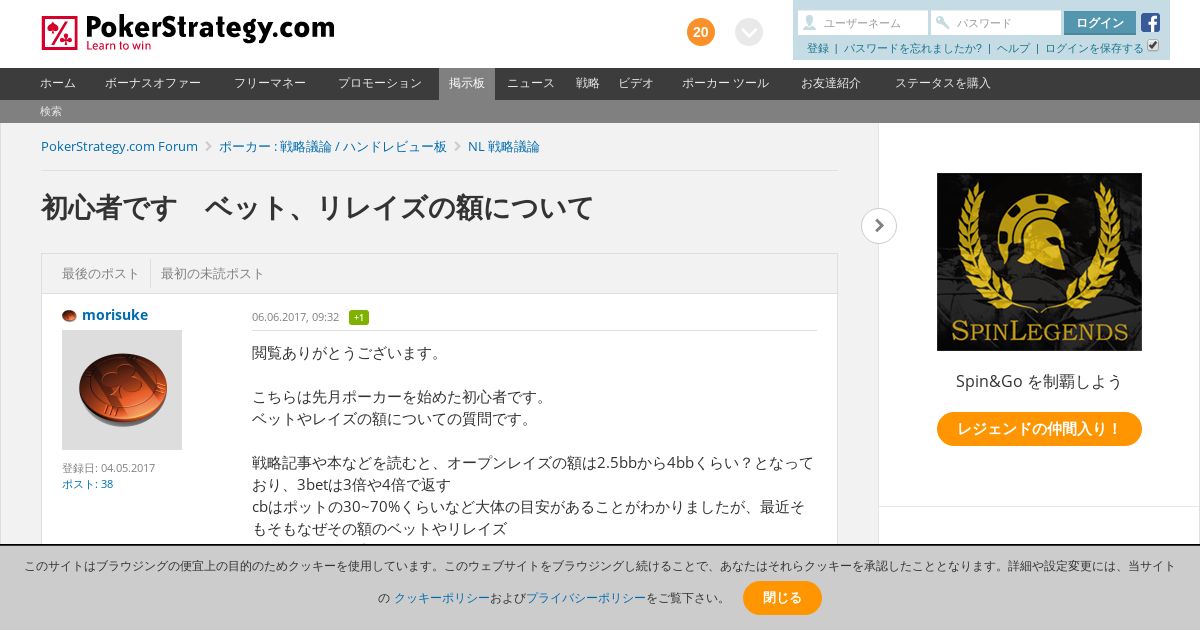Click the ポスト: 38 link

pos(87,484)
